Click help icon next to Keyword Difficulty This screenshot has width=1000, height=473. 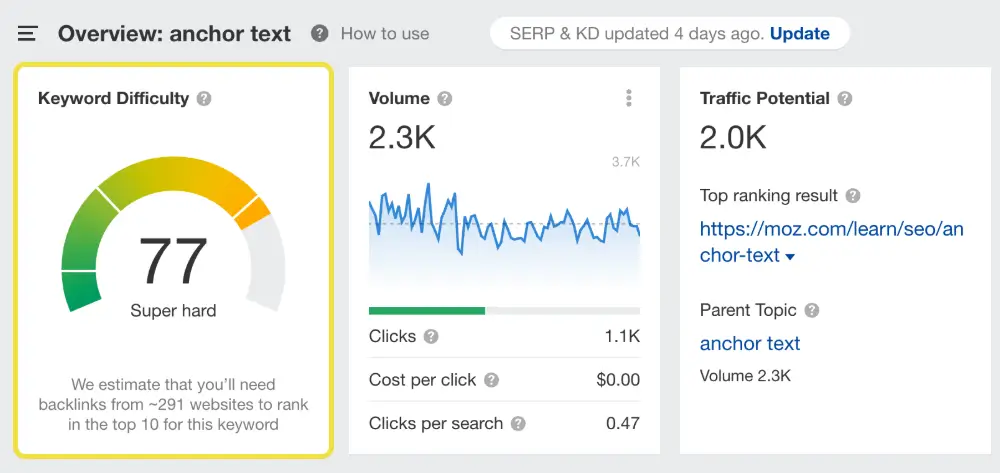204,99
